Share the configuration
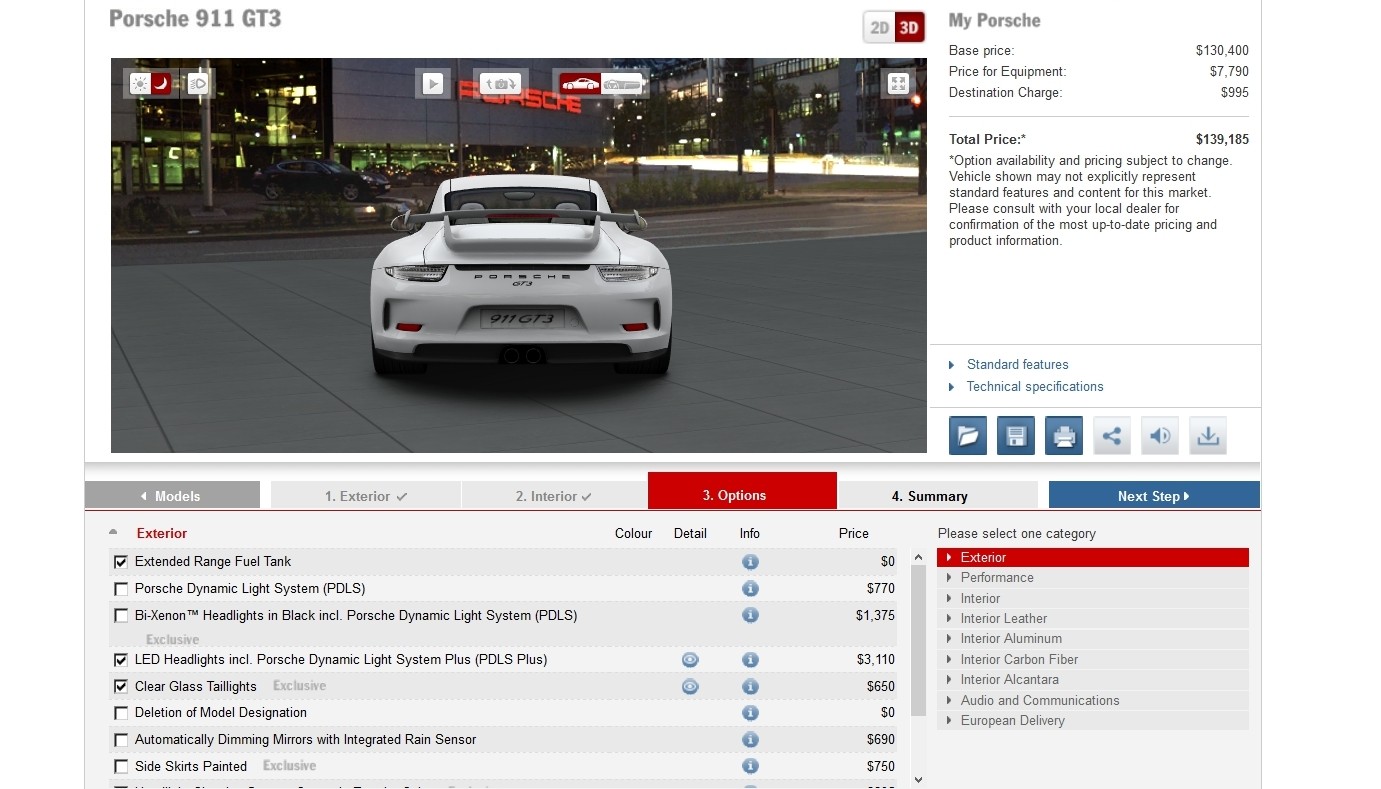This screenshot has width=1381, height=789. click(x=1112, y=436)
